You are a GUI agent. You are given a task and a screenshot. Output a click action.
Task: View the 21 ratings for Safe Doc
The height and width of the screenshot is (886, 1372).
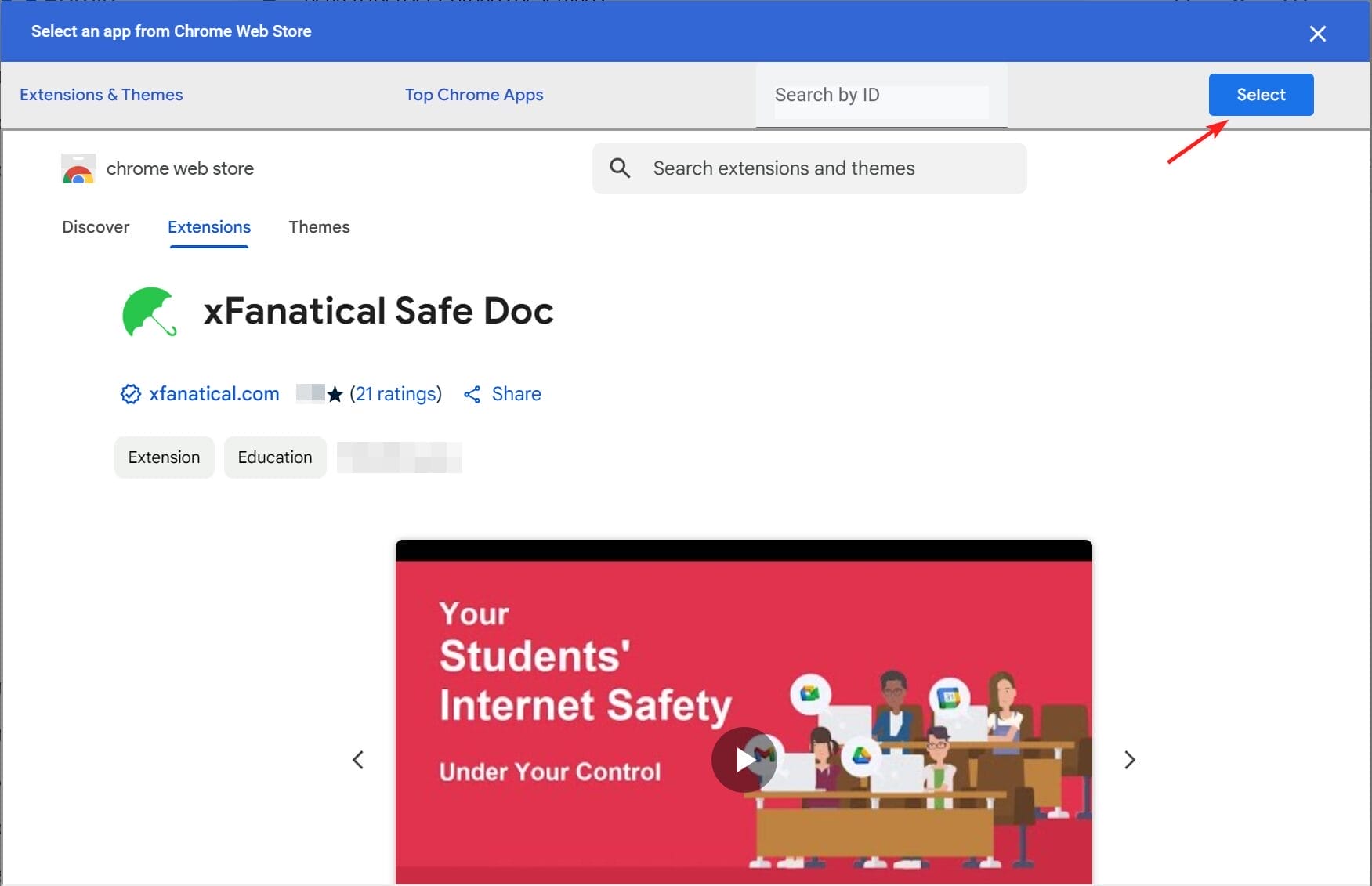(x=396, y=394)
